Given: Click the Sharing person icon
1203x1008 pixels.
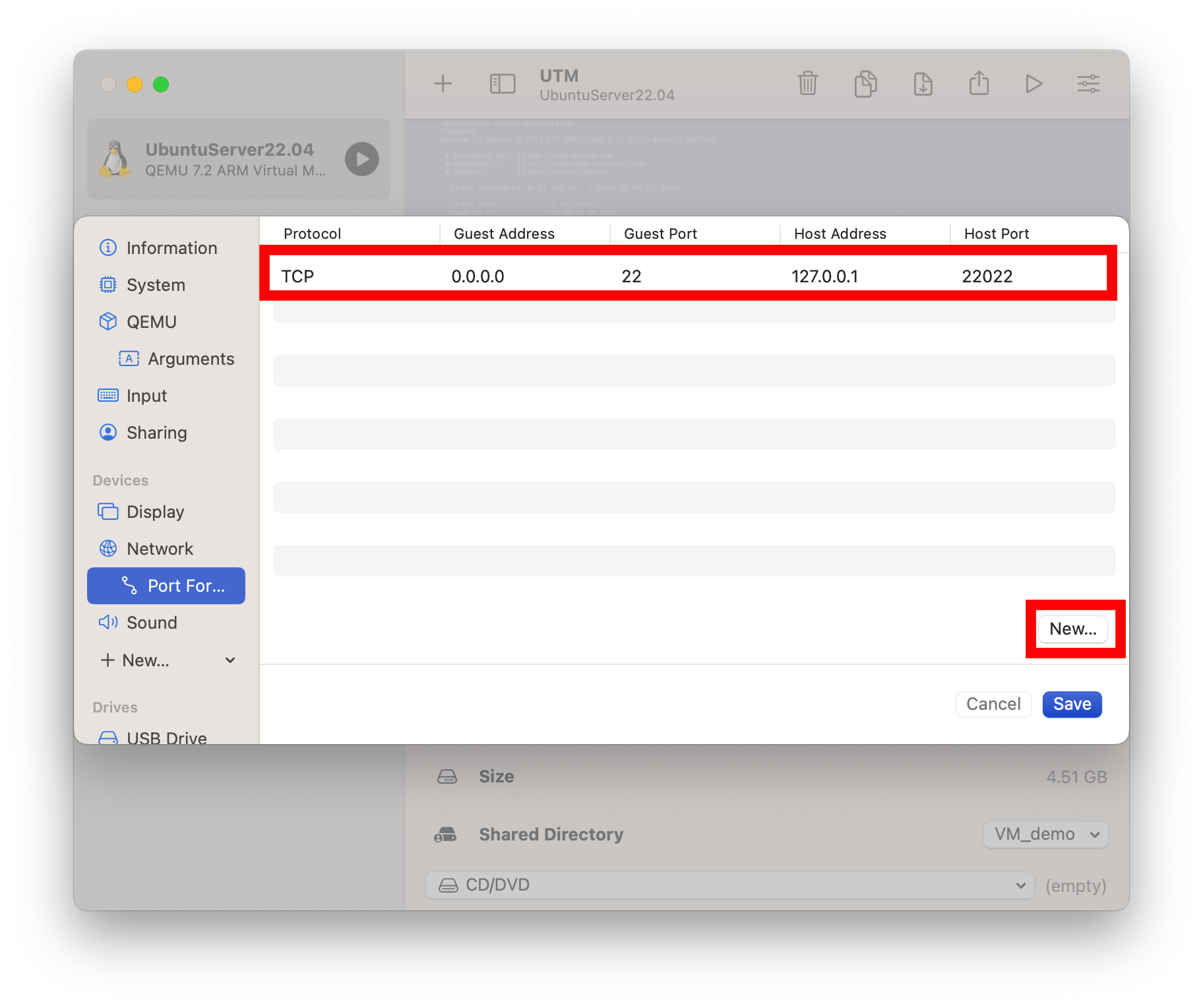Looking at the screenshot, I should [x=108, y=432].
